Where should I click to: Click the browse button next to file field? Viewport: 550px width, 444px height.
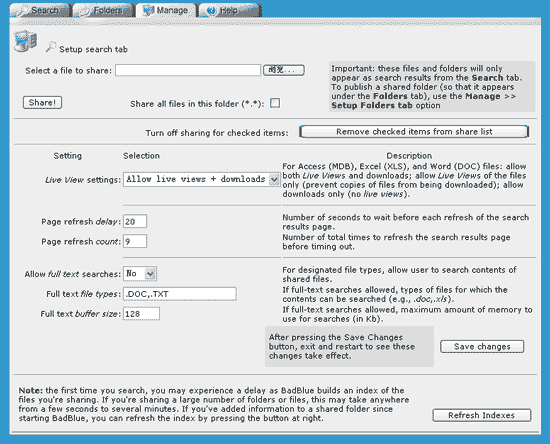[284, 70]
